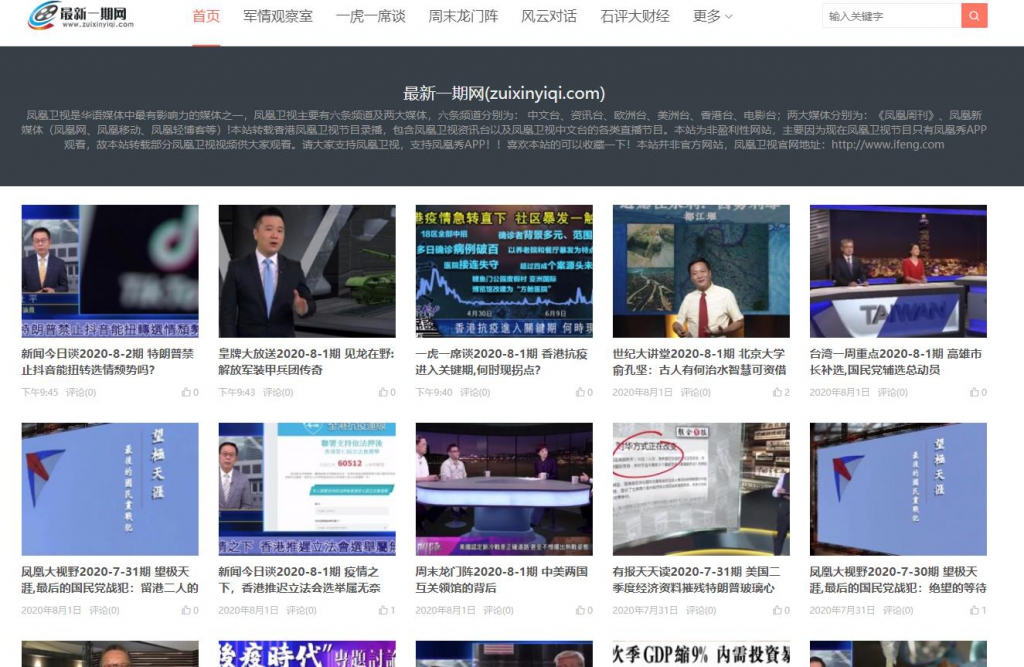Open the 军情观察室 menu item
The width and height of the screenshot is (1024, 667).
[278, 16]
